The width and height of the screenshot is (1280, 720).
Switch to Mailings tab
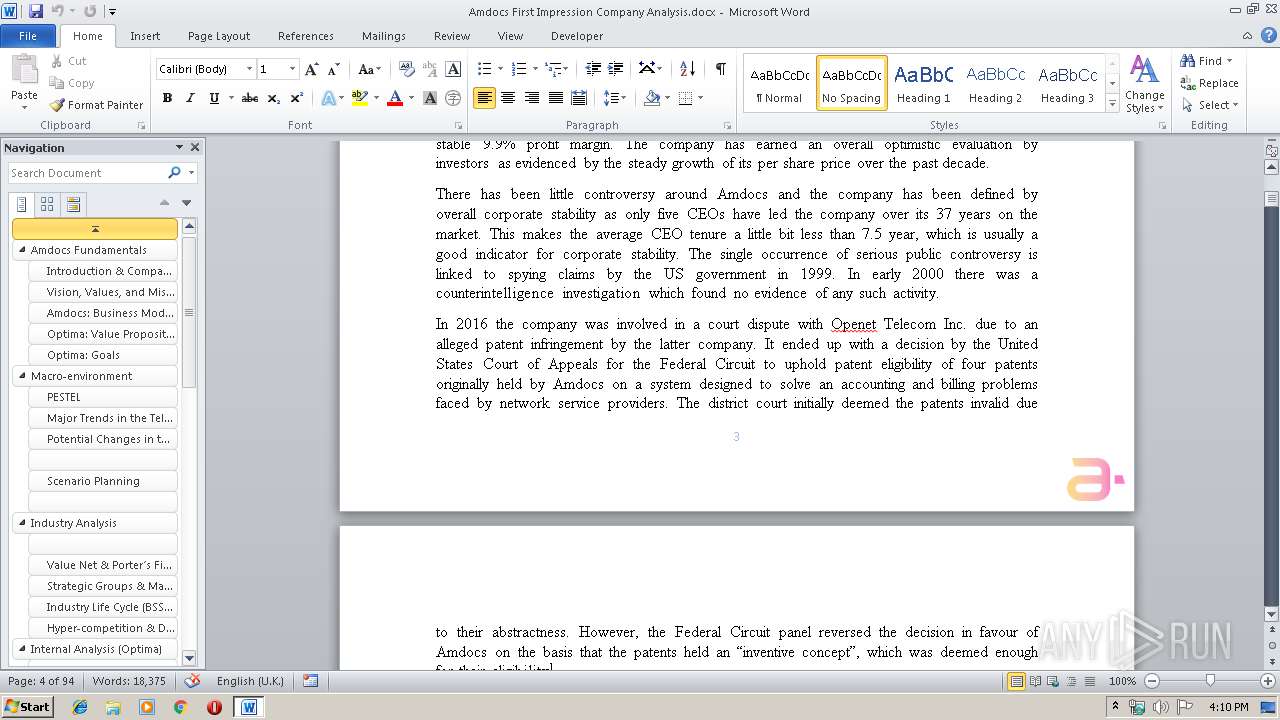pyautogui.click(x=384, y=36)
